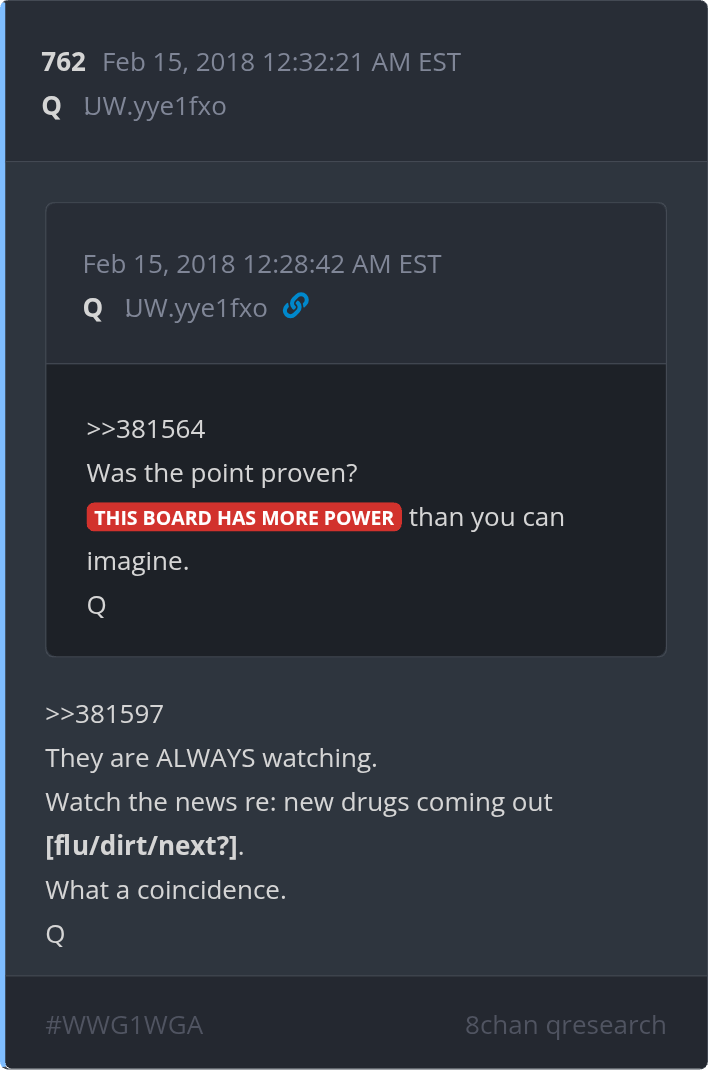
Task: Click tripcode UW.yye1fxo in post header
Action: (x=155, y=106)
